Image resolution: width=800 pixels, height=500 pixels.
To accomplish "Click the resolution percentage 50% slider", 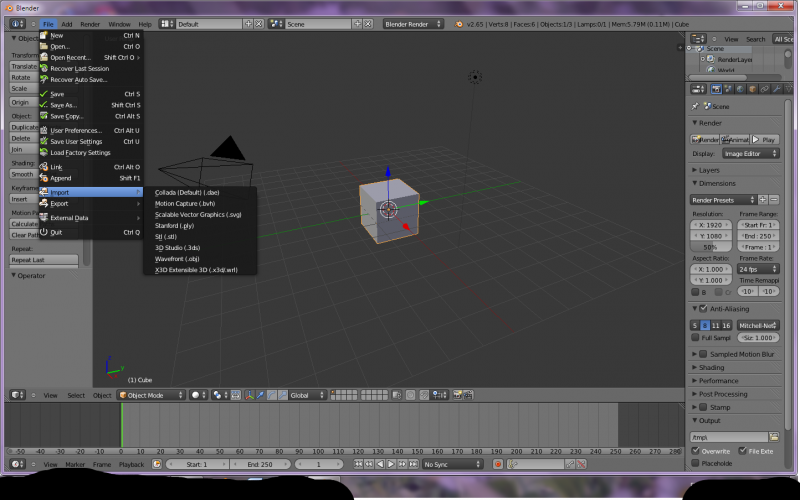I will click(x=711, y=247).
